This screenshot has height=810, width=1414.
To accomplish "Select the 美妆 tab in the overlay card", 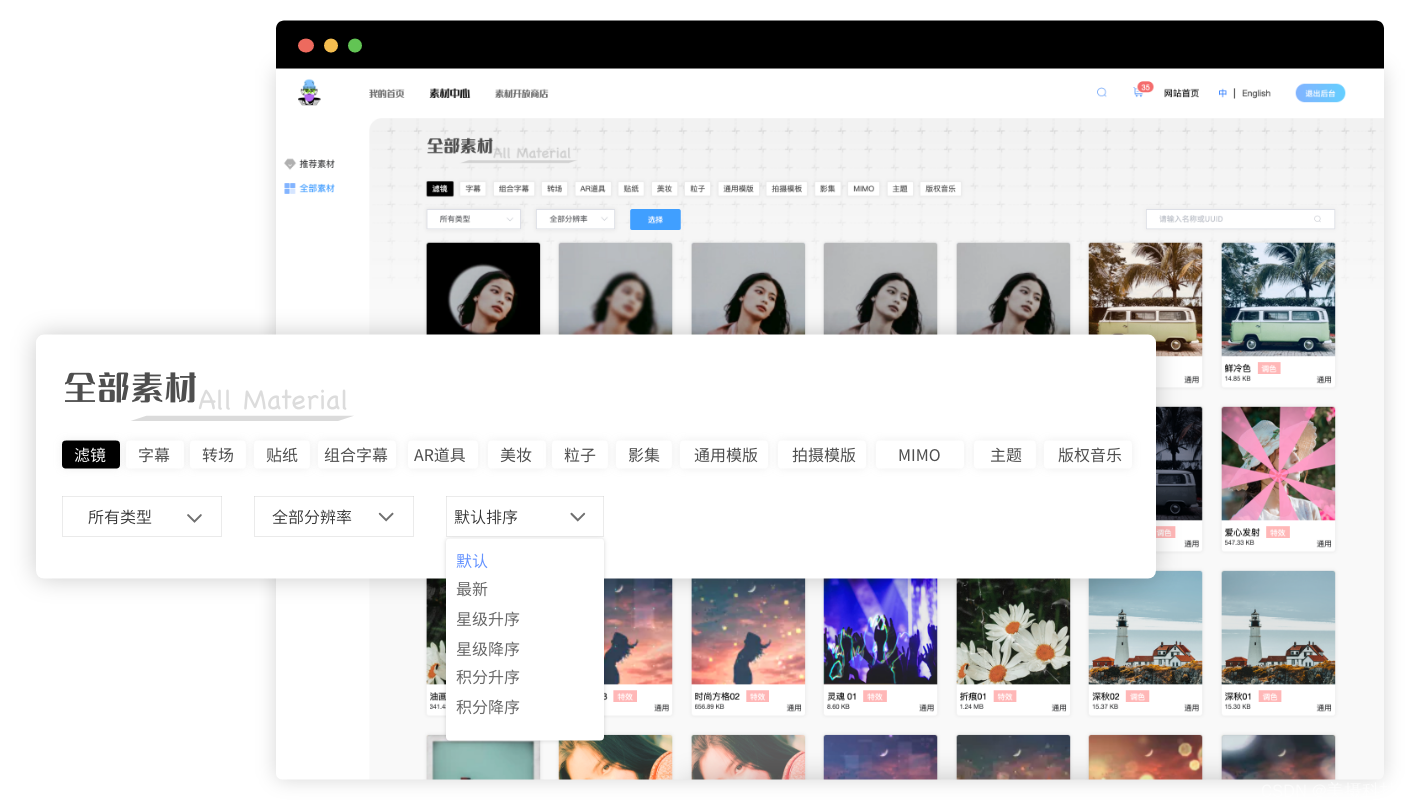I will pos(516,455).
